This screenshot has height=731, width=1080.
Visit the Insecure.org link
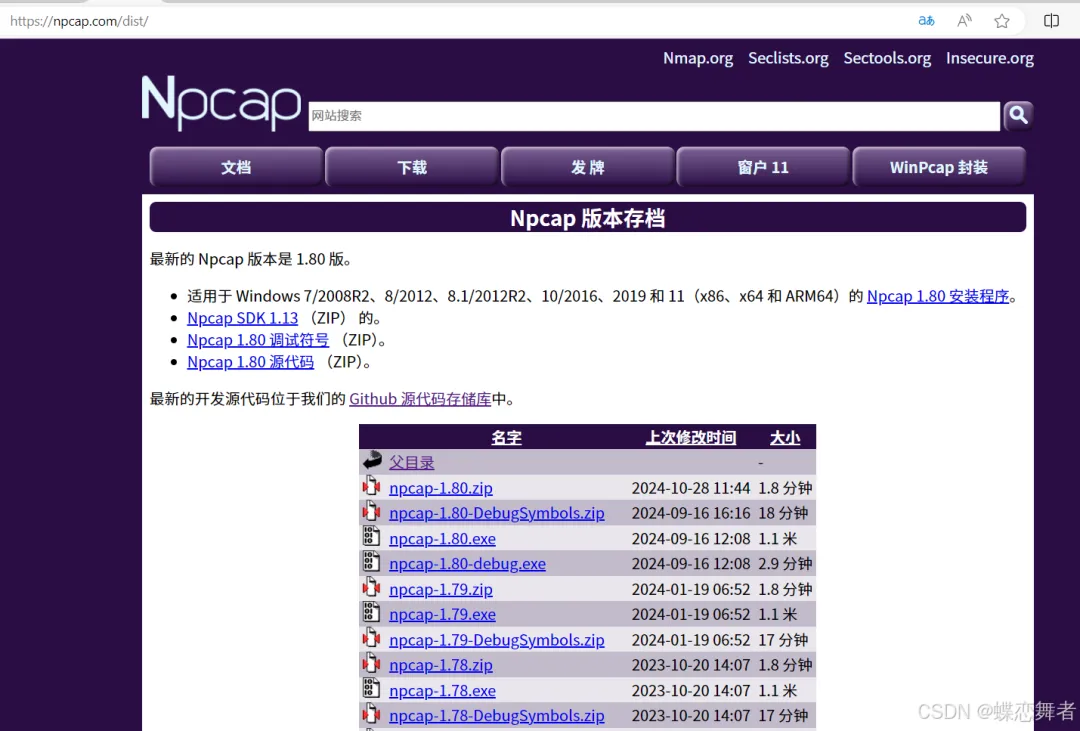pos(989,59)
